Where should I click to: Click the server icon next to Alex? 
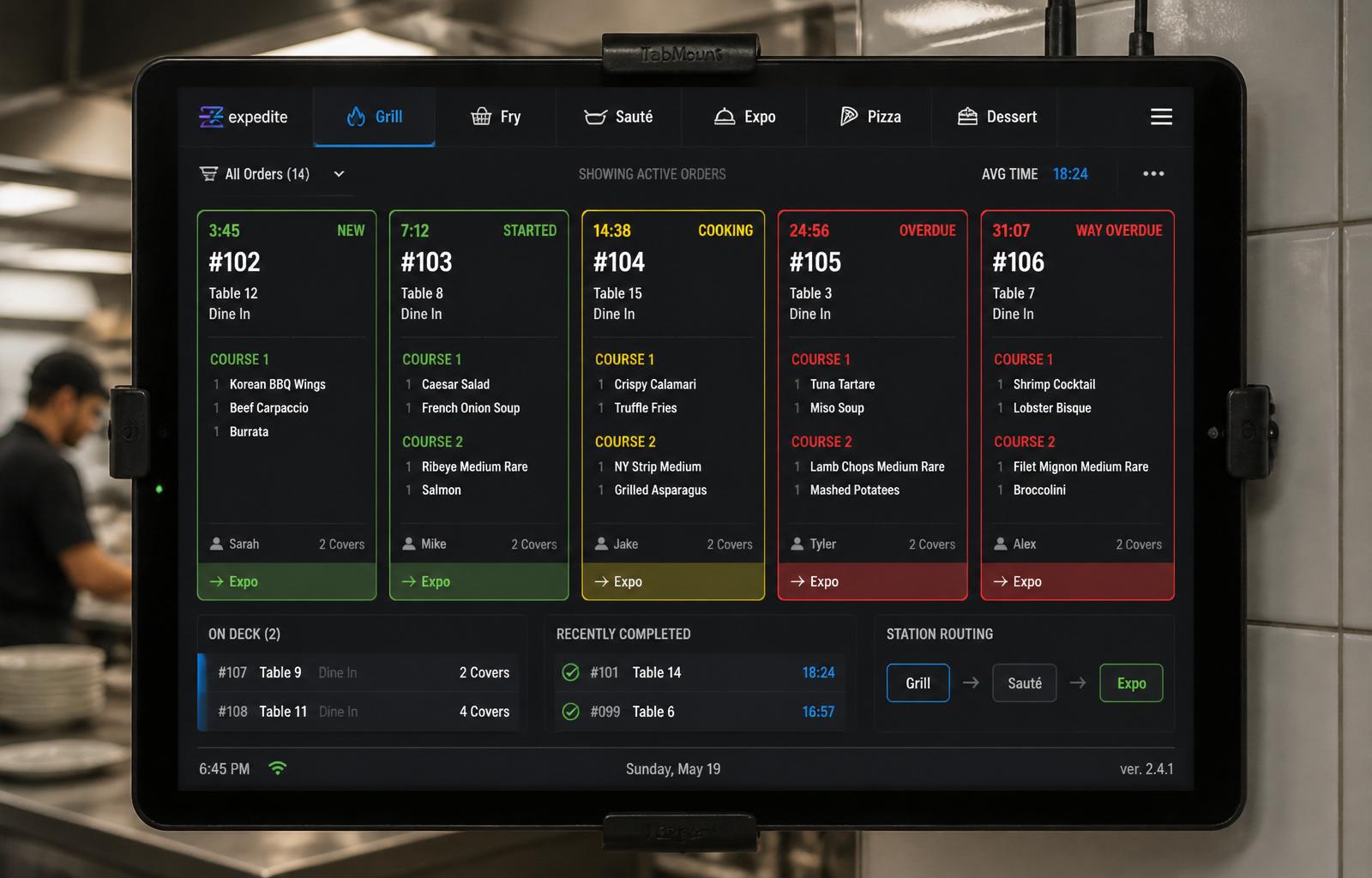click(x=1001, y=544)
